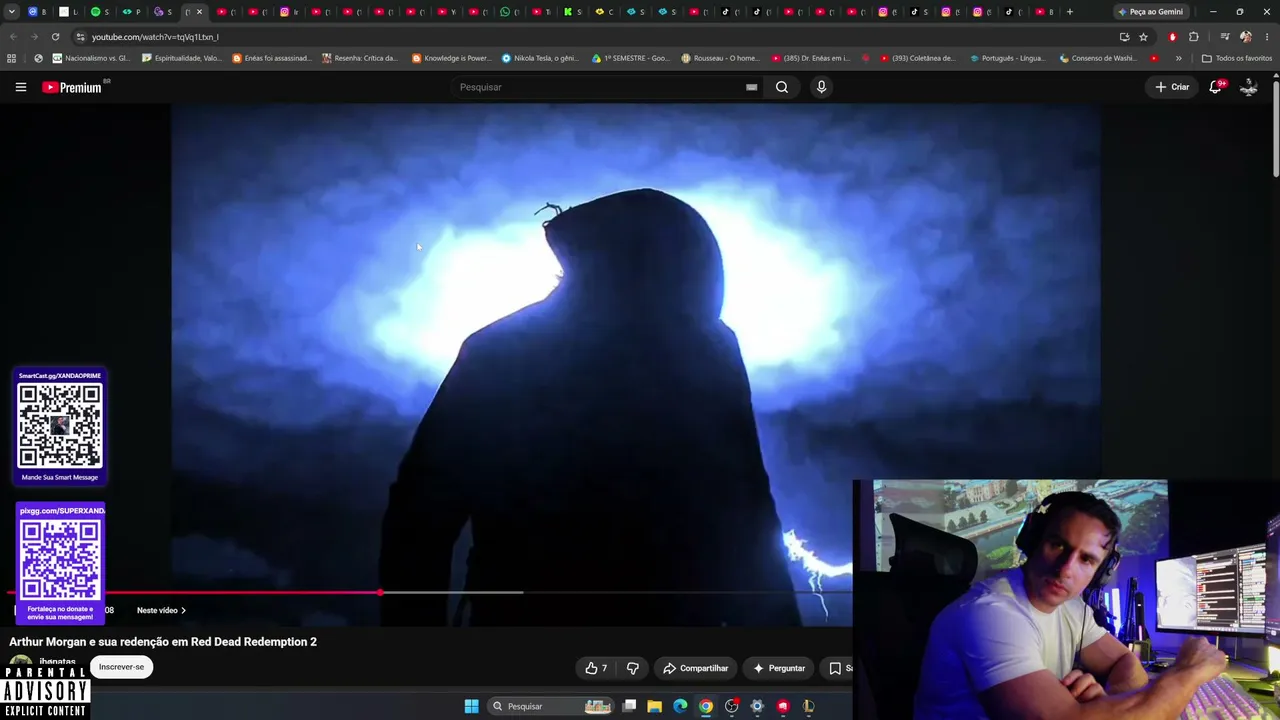Share the video via Compartilhar

pyautogui.click(x=695, y=668)
